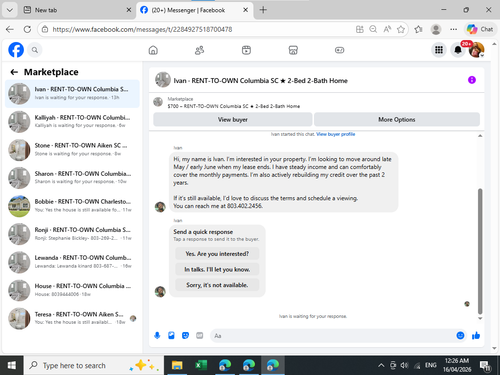Open the Windows Start menu

(x=12, y=366)
